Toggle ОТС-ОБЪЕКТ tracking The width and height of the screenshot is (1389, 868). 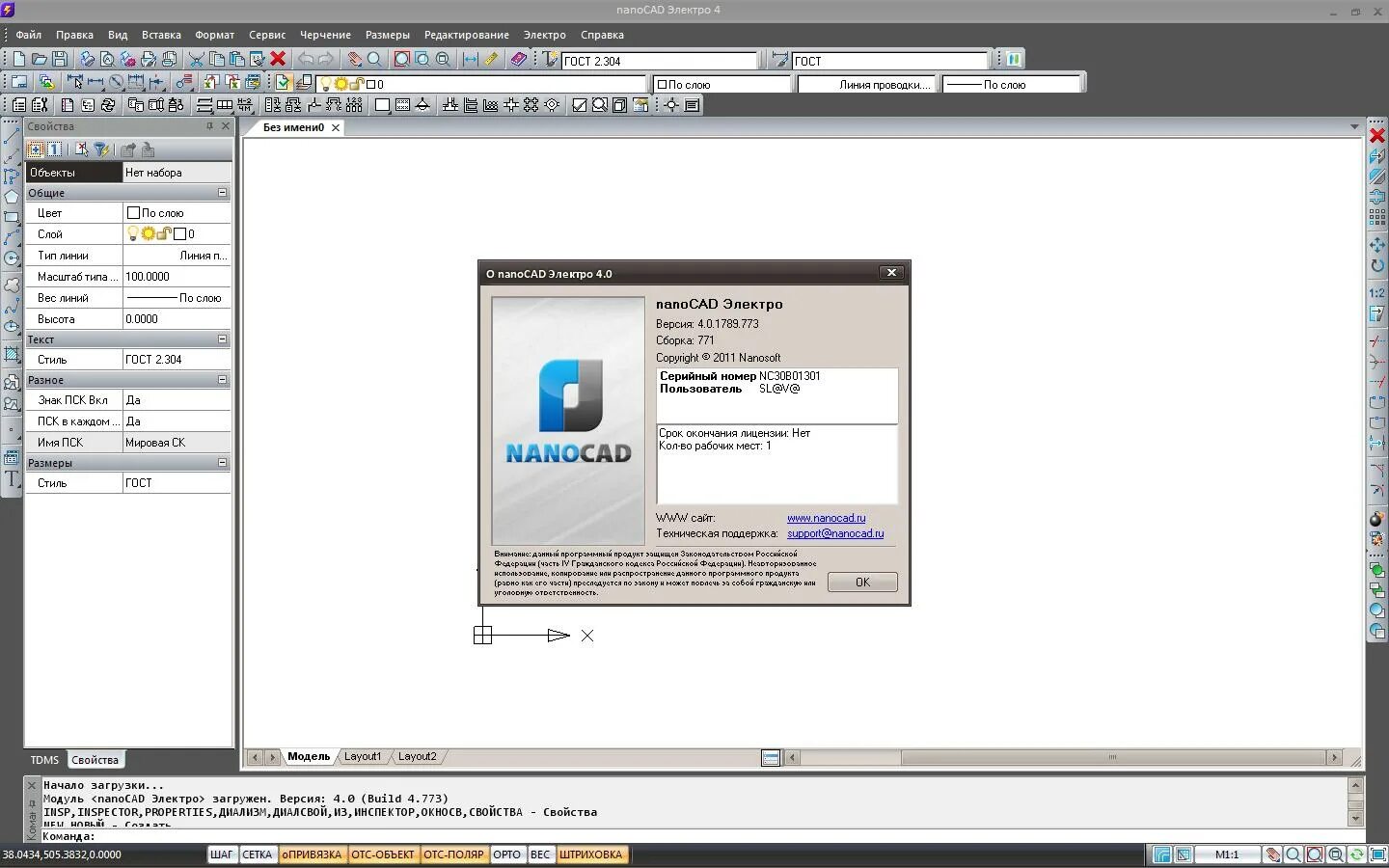382,854
